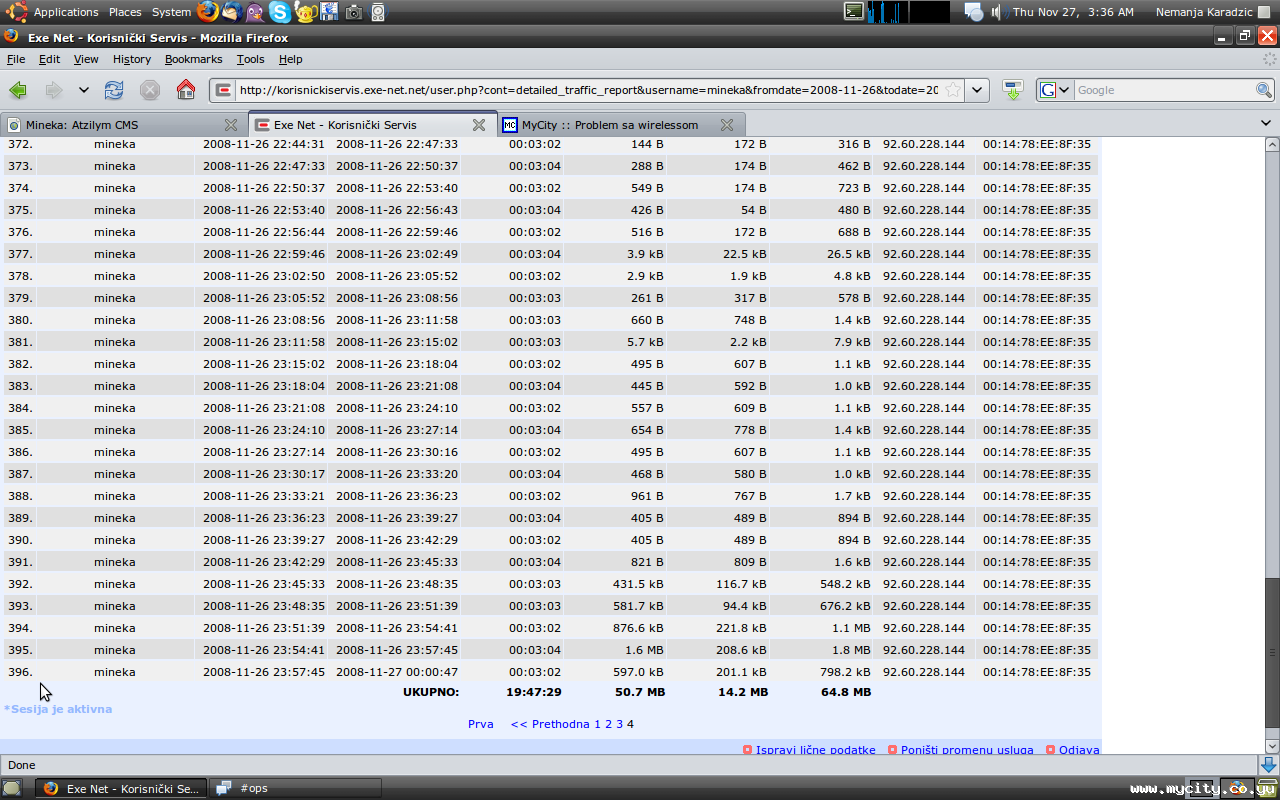Open page 3 of the report
Screen dimensions: 1280x800
pyautogui.click(x=619, y=724)
